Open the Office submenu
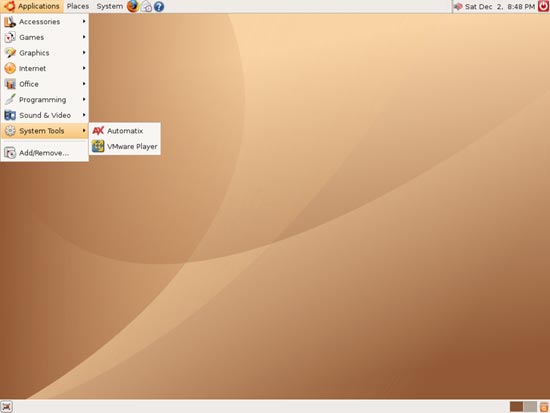Image resolution: width=550 pixels, height=413 pixels. pos(45,84)
